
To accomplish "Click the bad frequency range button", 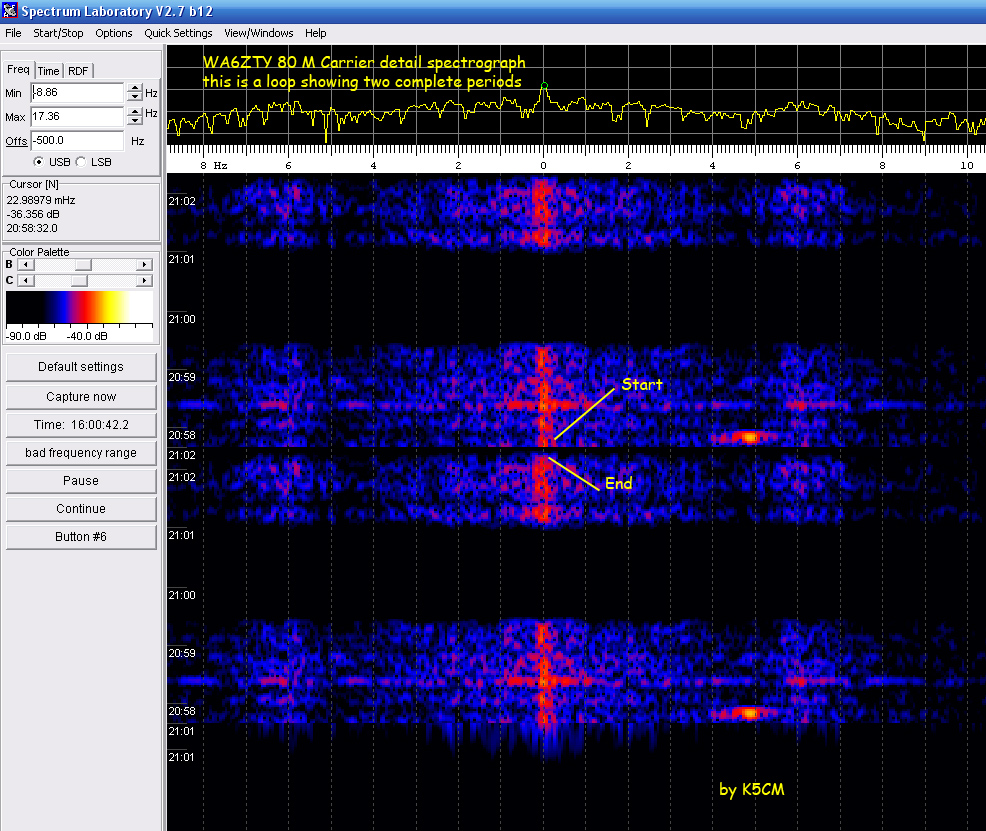I will (x=81, y=453).
